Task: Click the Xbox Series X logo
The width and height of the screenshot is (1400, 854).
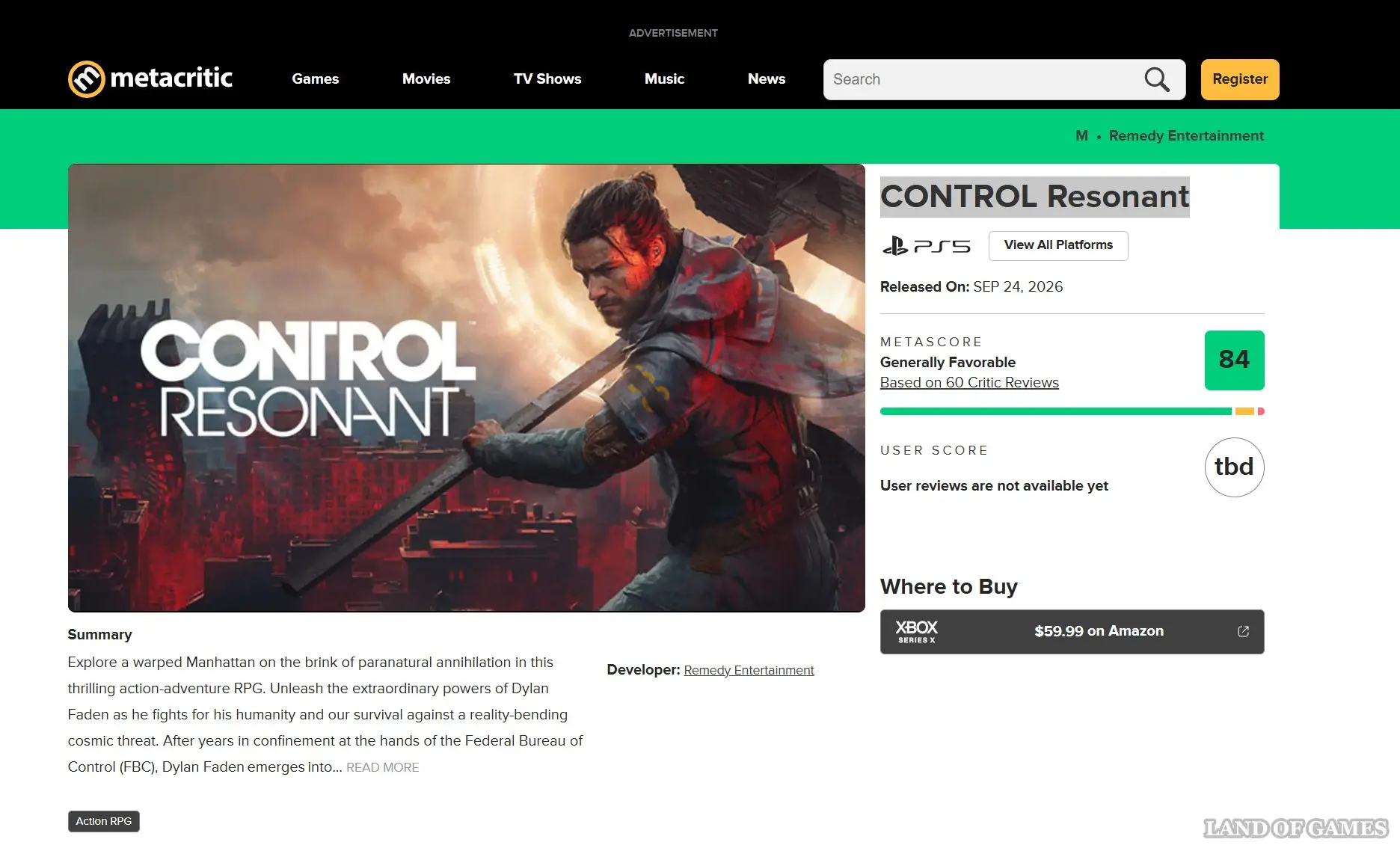Action: coord(916,632)
